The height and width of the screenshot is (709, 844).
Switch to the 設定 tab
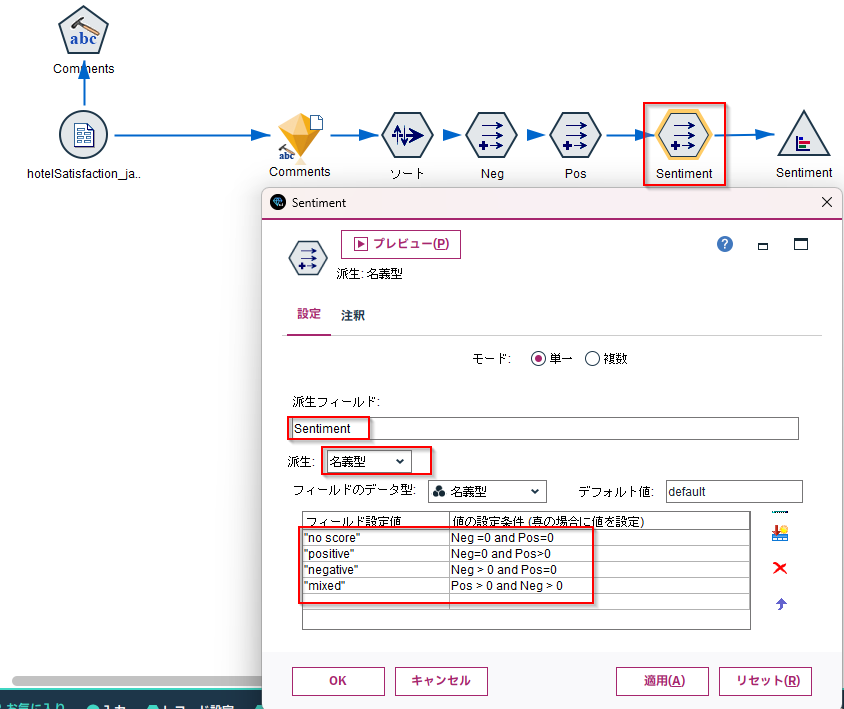tap(308, 314)
